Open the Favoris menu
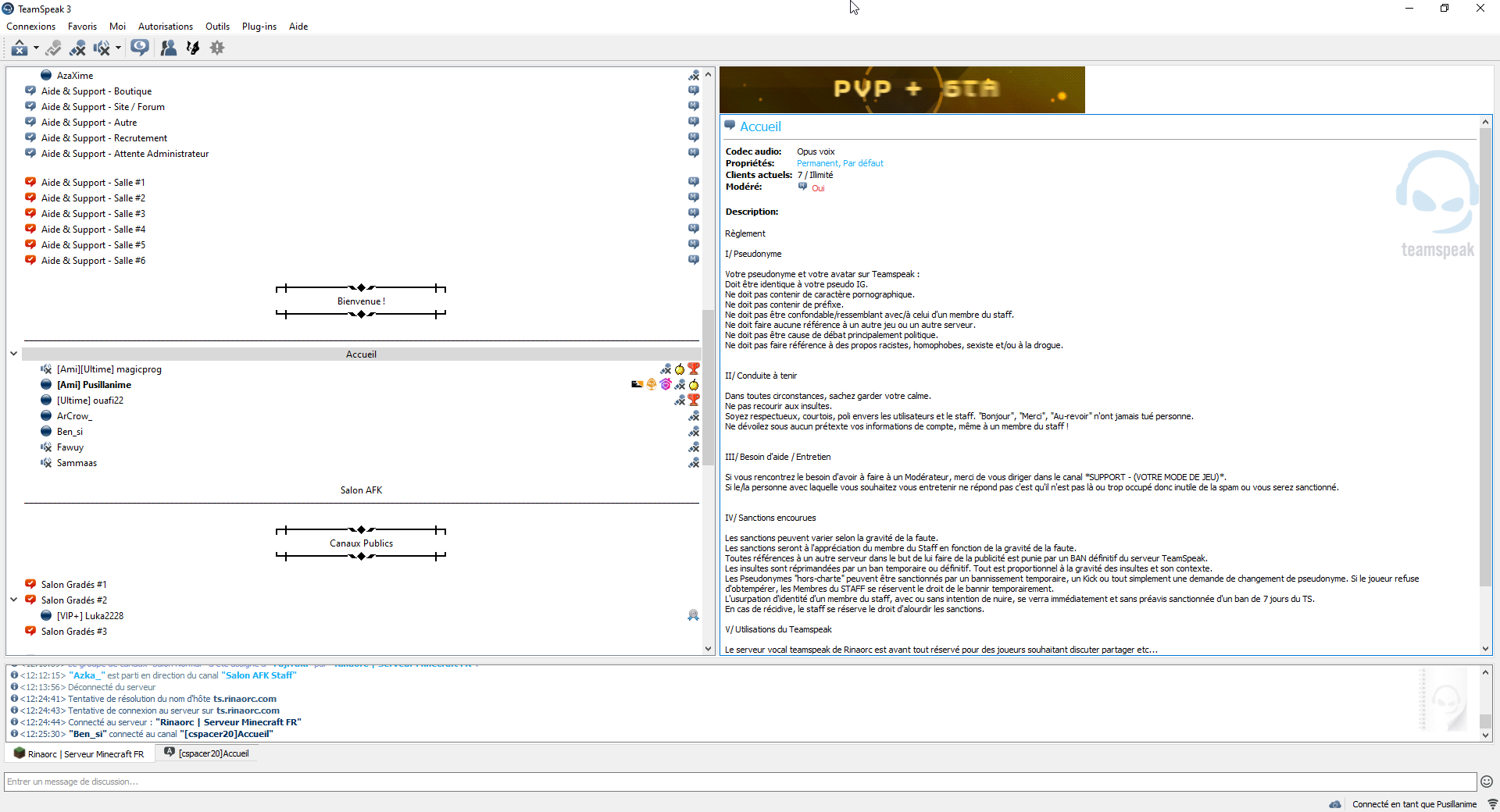Viewport: 1500px width, 812px height. click(82, 27)
